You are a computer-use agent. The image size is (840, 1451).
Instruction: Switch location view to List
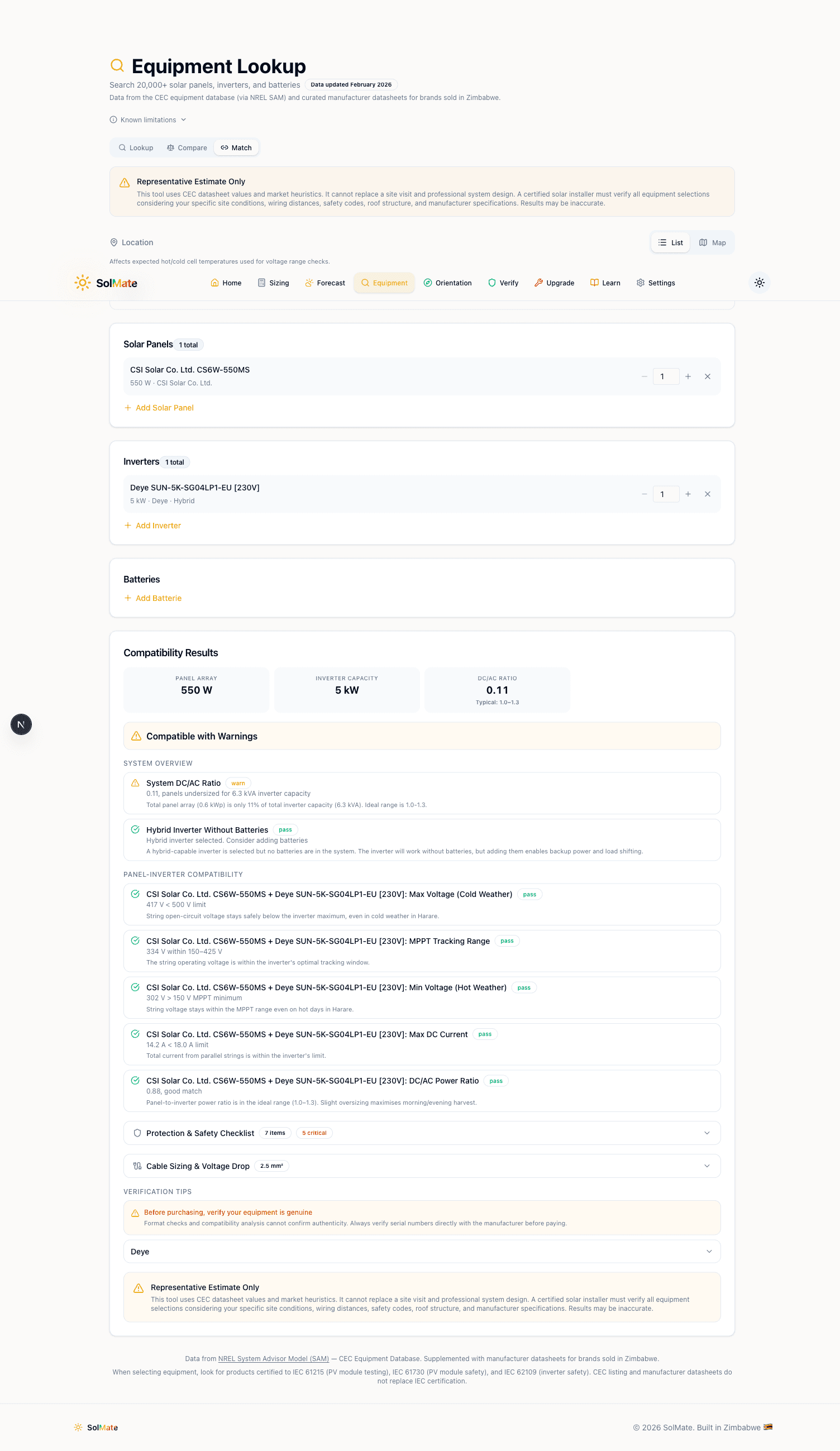[x=671, y=242]
